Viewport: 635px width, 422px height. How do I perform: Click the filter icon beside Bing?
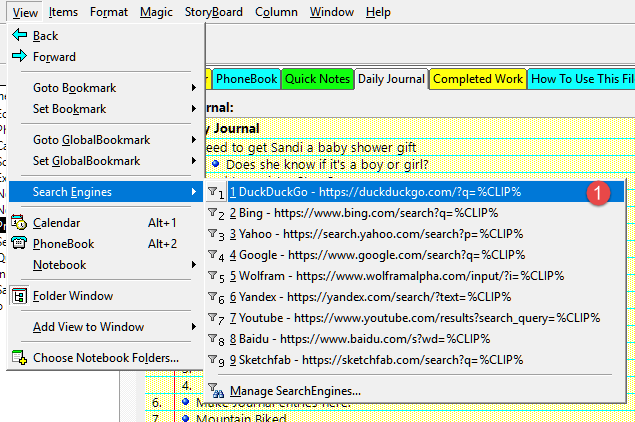[215, 213]
